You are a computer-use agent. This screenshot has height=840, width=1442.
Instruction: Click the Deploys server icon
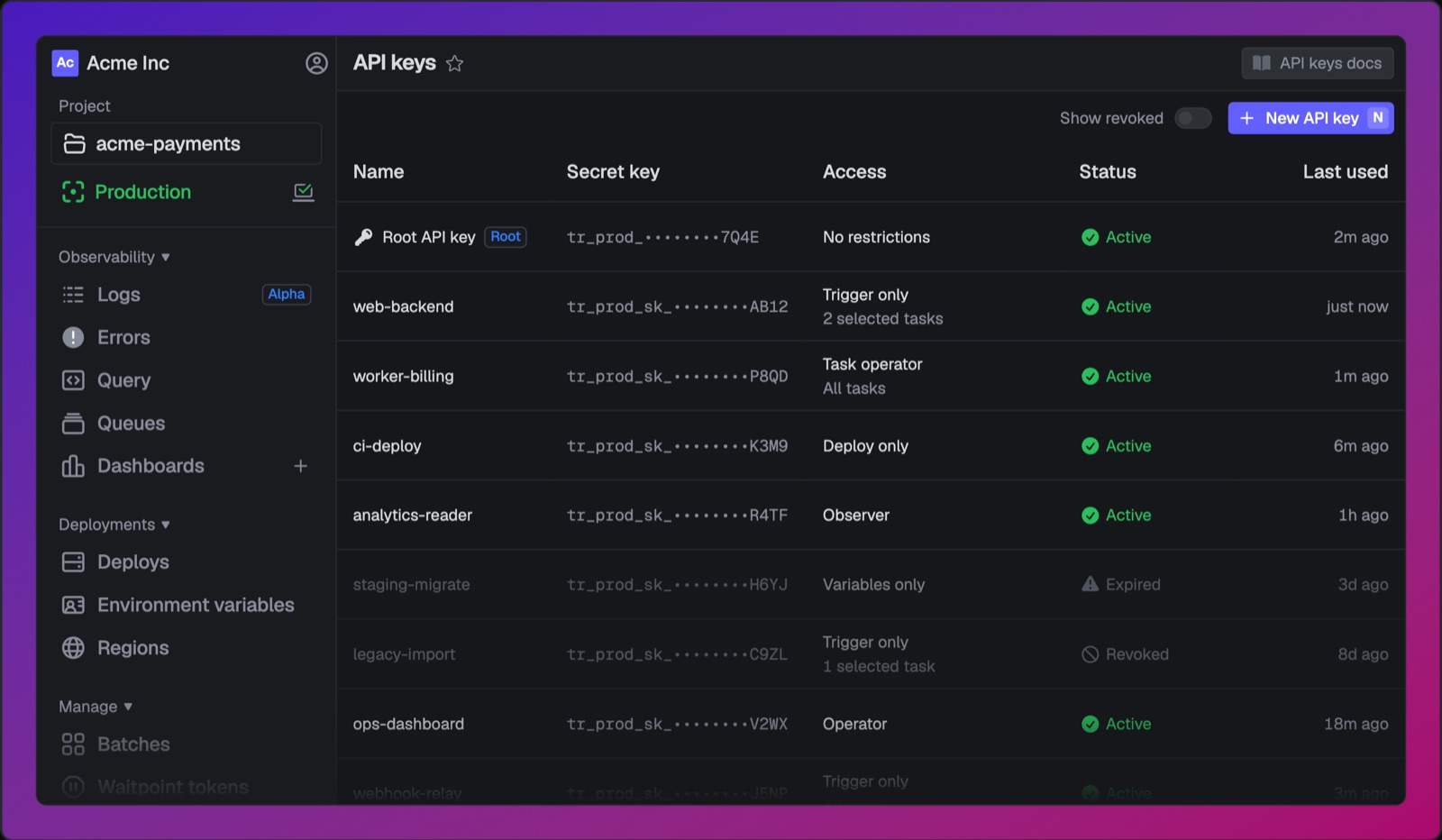73,562
